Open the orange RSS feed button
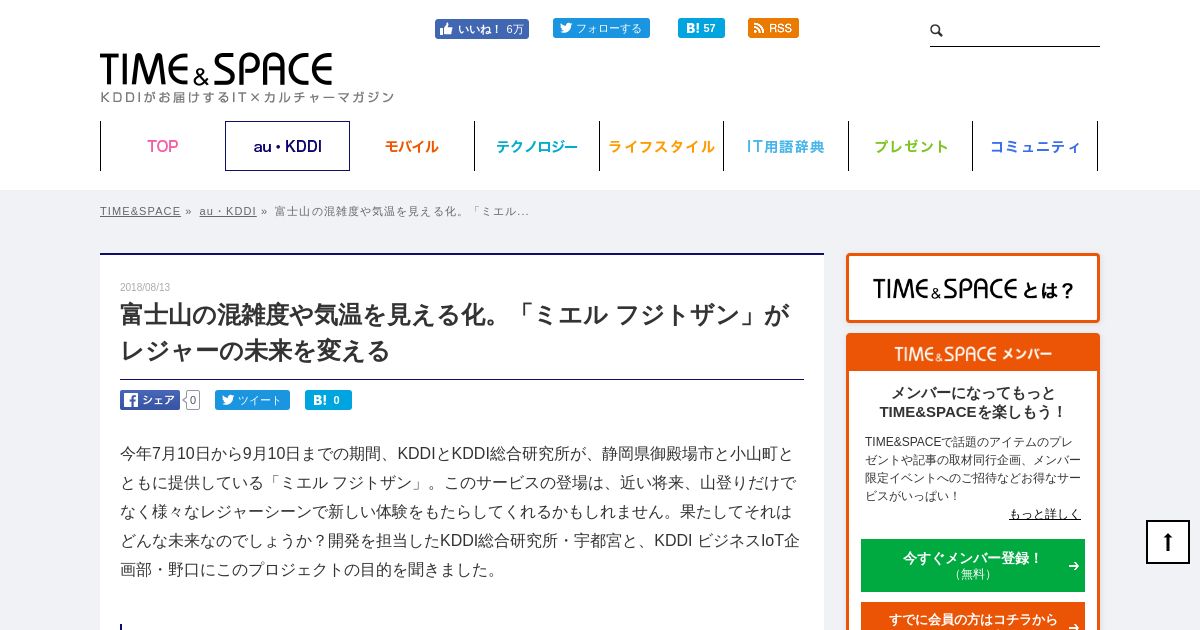 coord(773,28)
